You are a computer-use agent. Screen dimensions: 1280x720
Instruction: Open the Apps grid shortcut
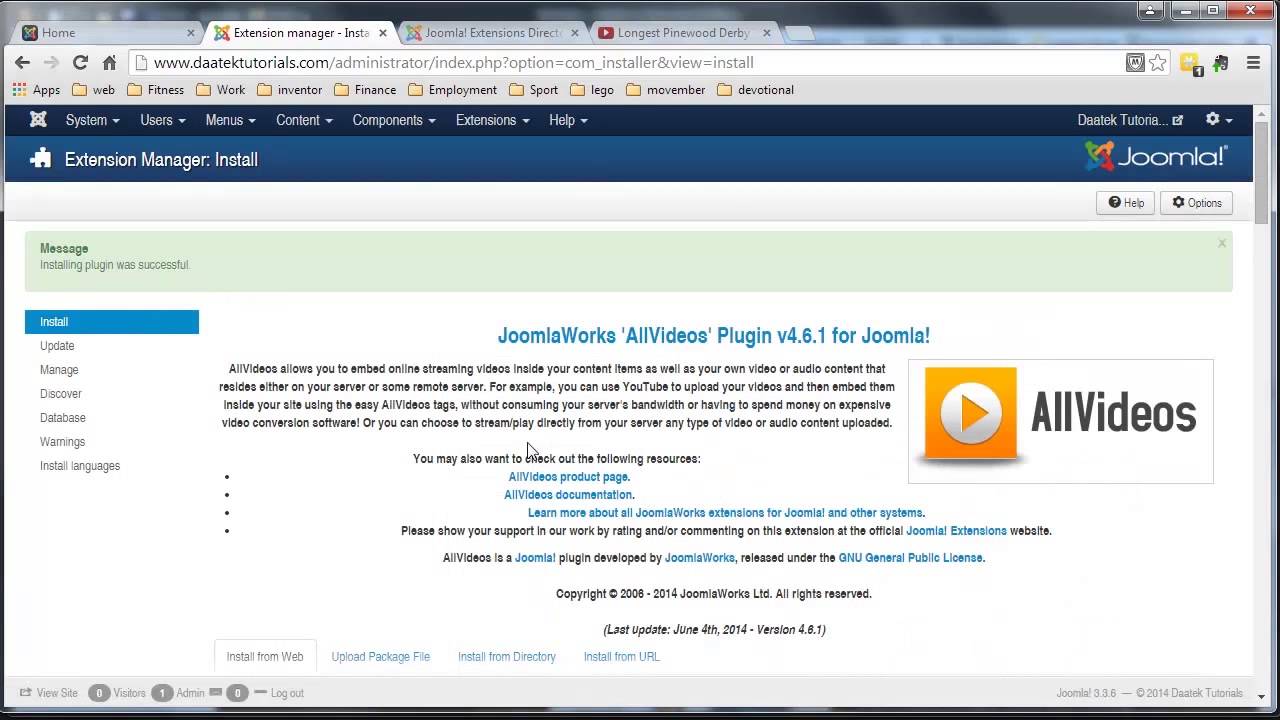tap(36, 90)
